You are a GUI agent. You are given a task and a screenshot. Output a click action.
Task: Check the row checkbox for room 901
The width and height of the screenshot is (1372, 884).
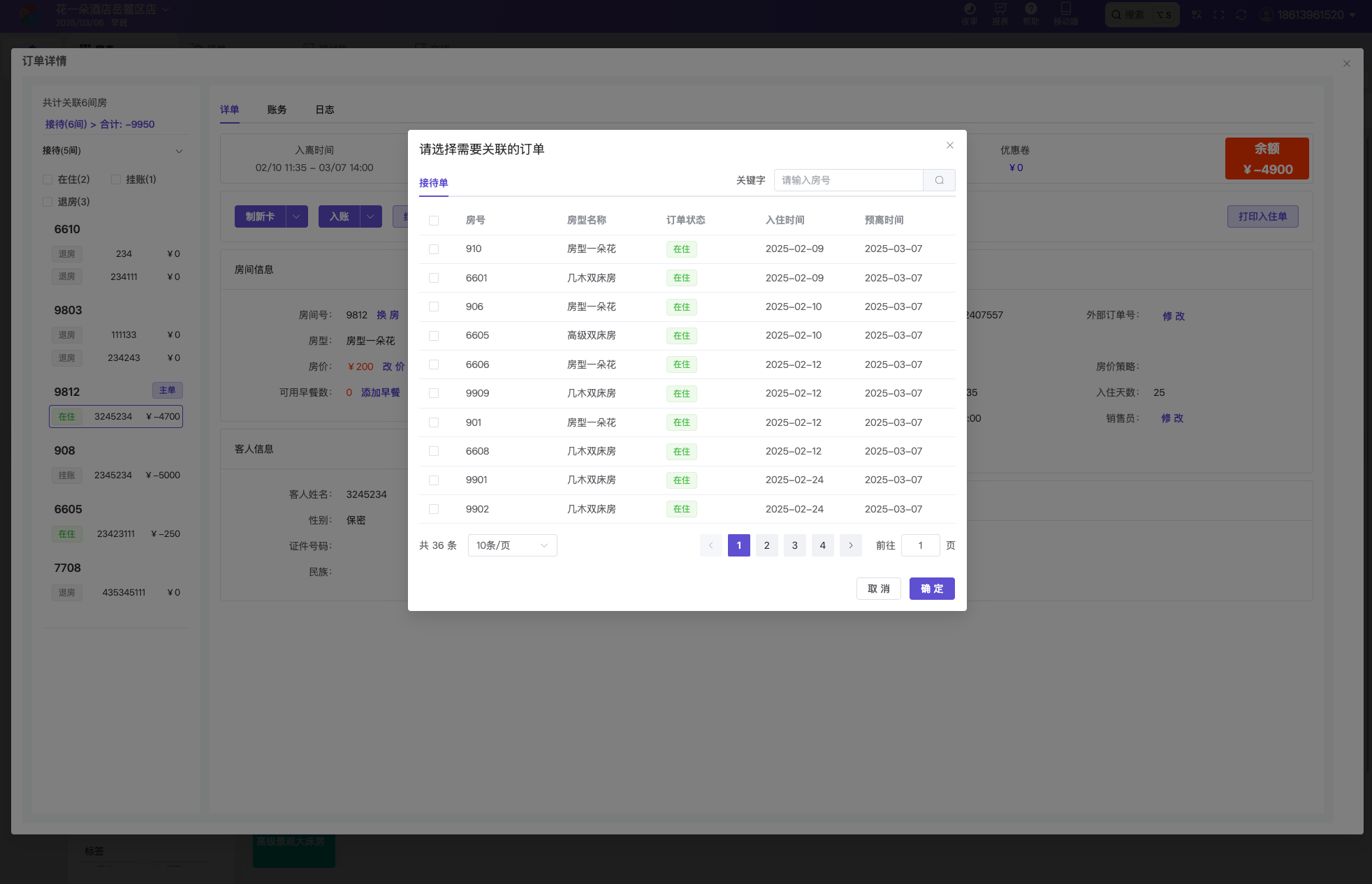click(x=434, y=422)
